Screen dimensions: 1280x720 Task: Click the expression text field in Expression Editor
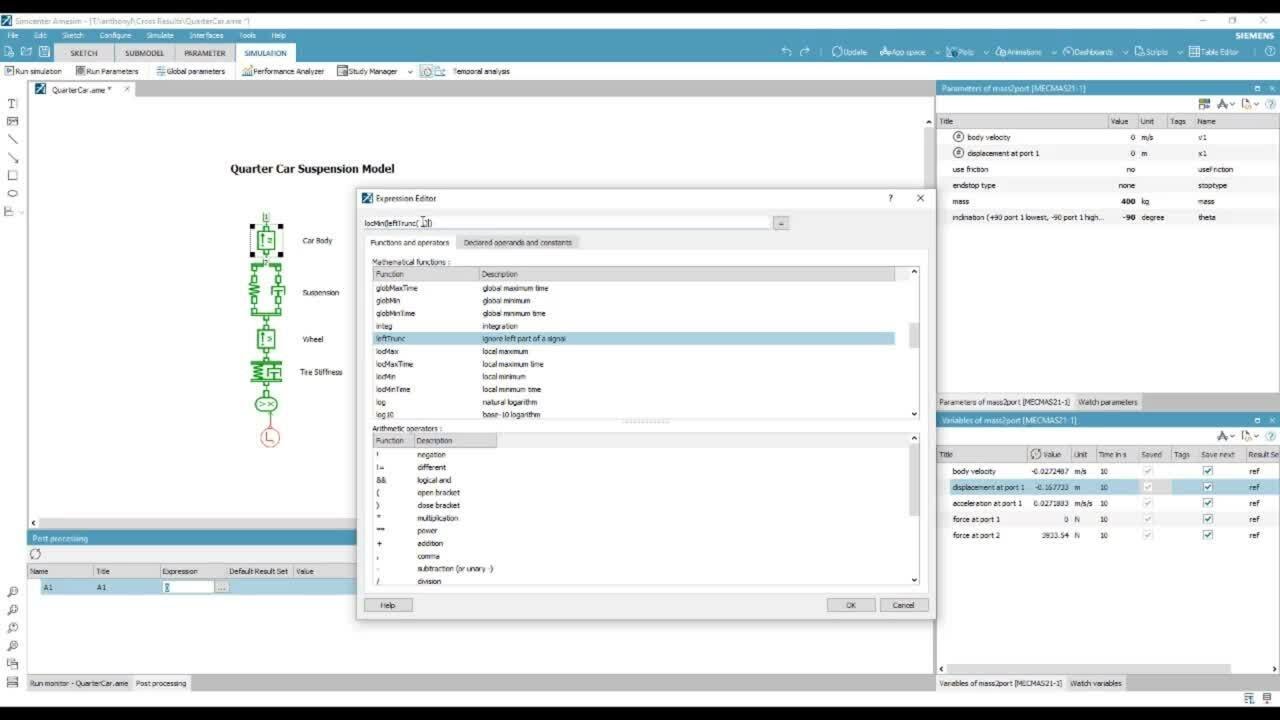pos(567,223)
